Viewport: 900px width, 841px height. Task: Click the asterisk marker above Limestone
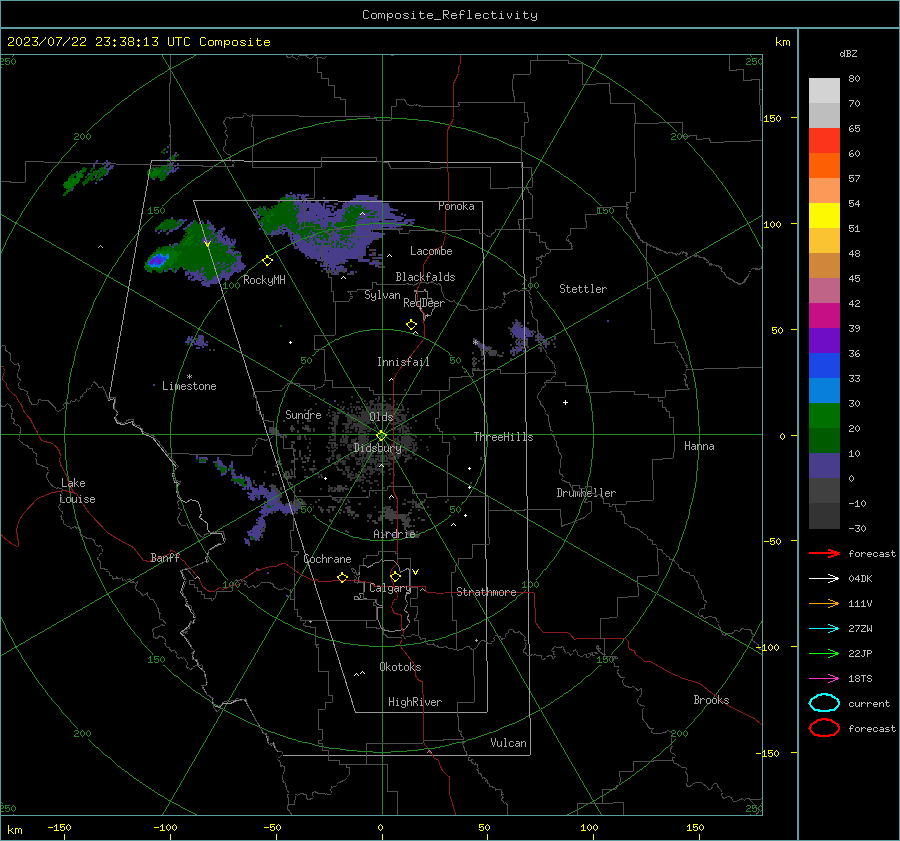tap(189, 377)
